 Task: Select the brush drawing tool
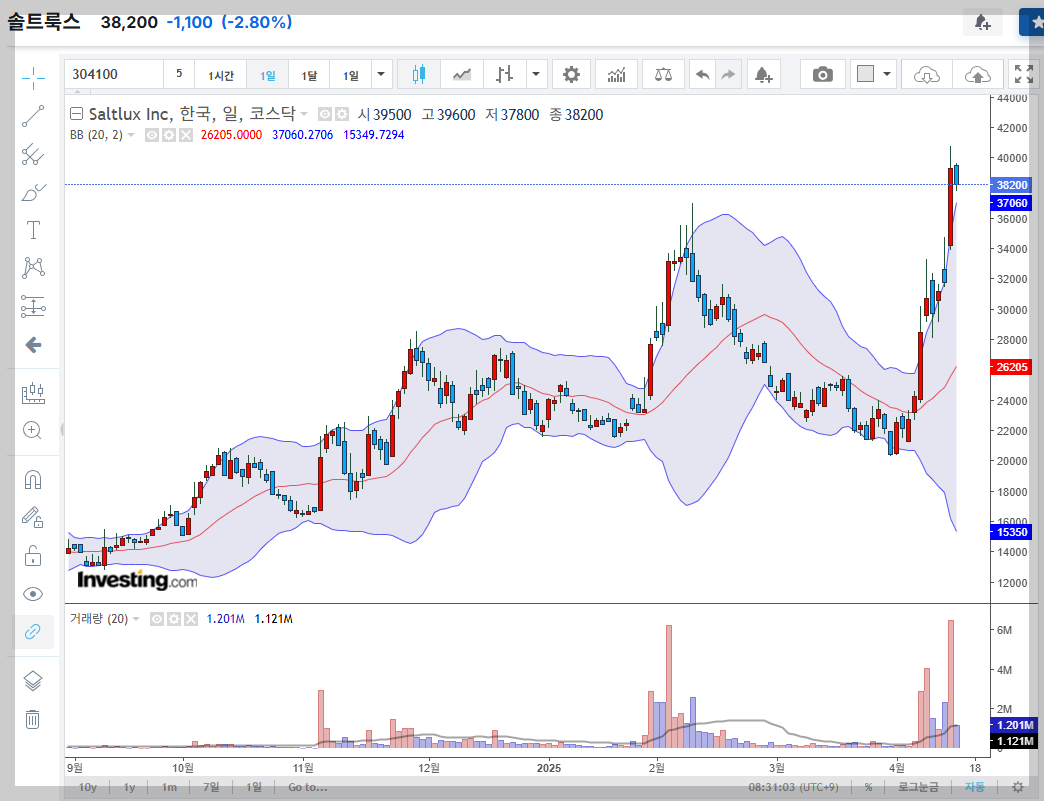(33, 192)
